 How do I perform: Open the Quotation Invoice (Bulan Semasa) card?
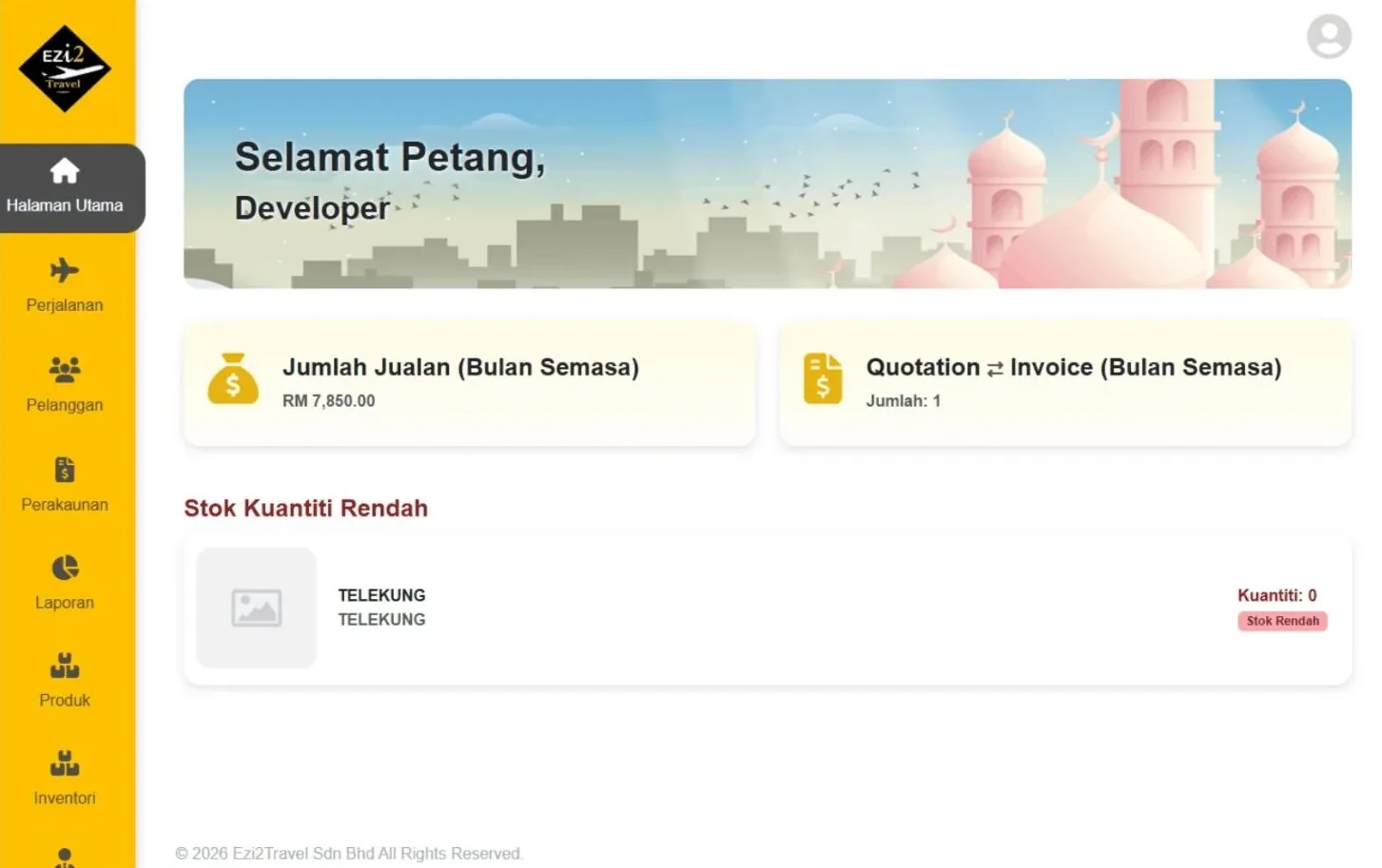pos(1065,384)
